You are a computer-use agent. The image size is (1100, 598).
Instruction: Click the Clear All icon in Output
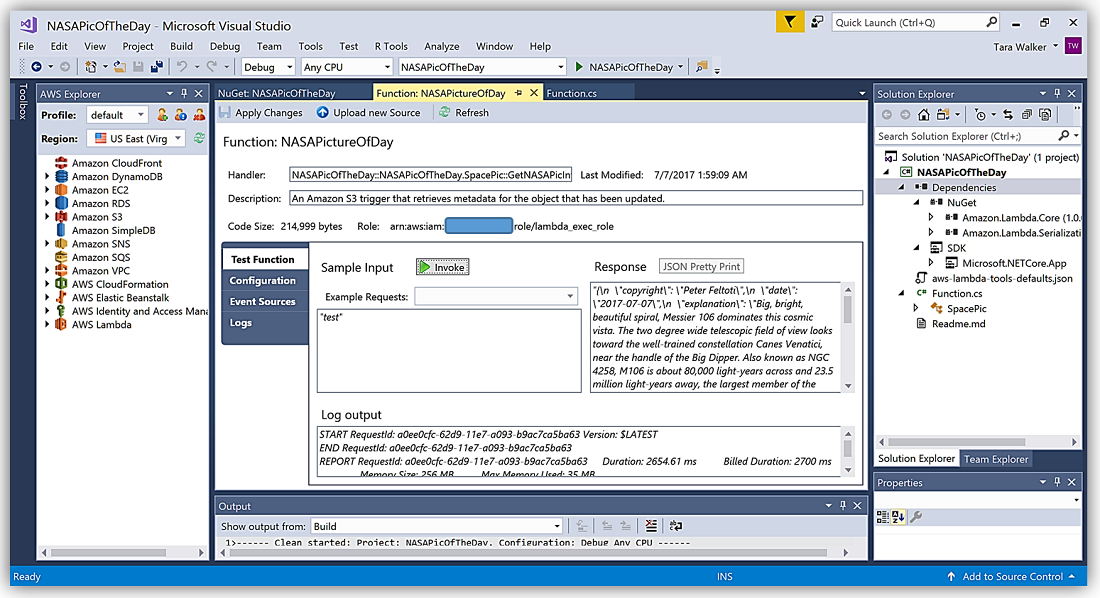[x=651, y=526]
